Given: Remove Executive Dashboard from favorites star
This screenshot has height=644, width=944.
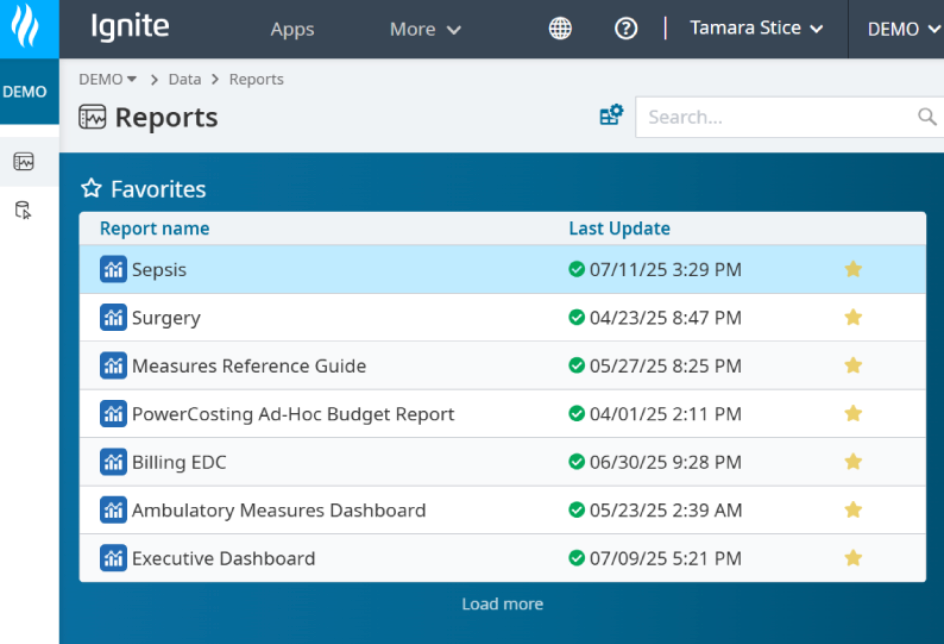Looking at the screenshot, I should click(x=853, y=558).
